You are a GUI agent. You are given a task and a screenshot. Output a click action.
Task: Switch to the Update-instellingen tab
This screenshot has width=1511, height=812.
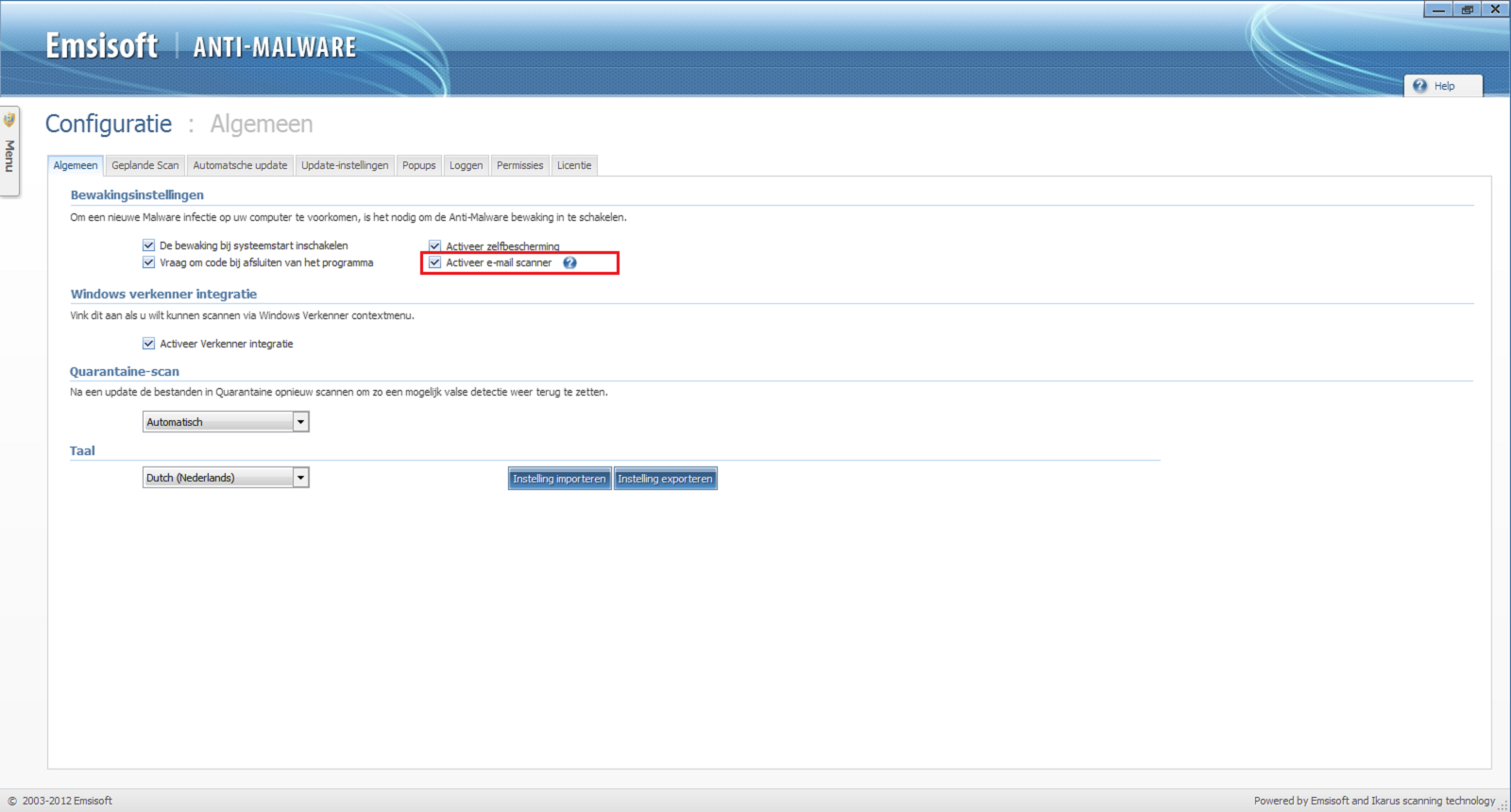(x=345, y=165)
